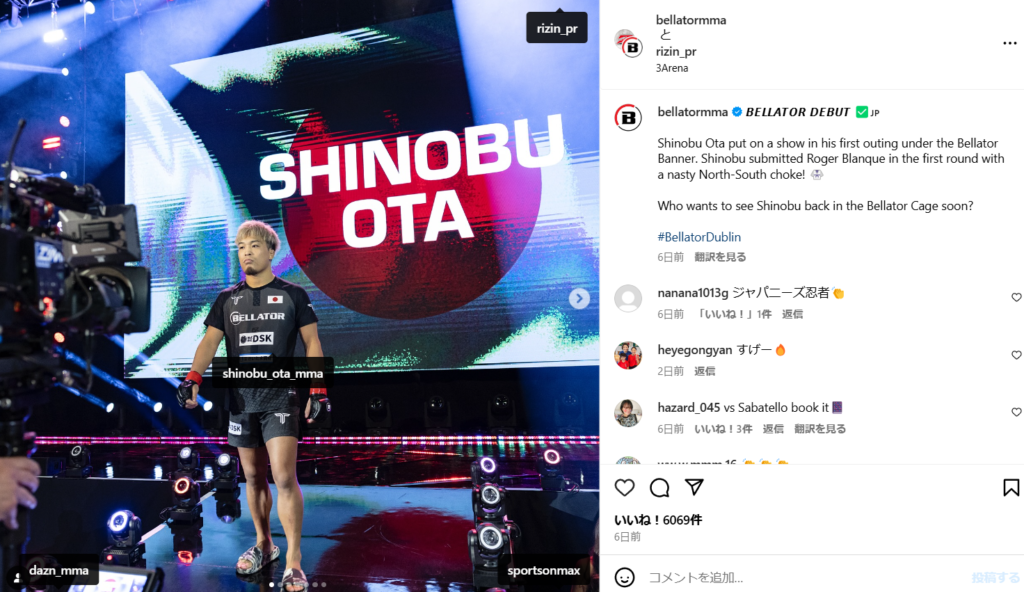
Task: Like heyegongyan's comment heart
Action: click(1016, 355)
